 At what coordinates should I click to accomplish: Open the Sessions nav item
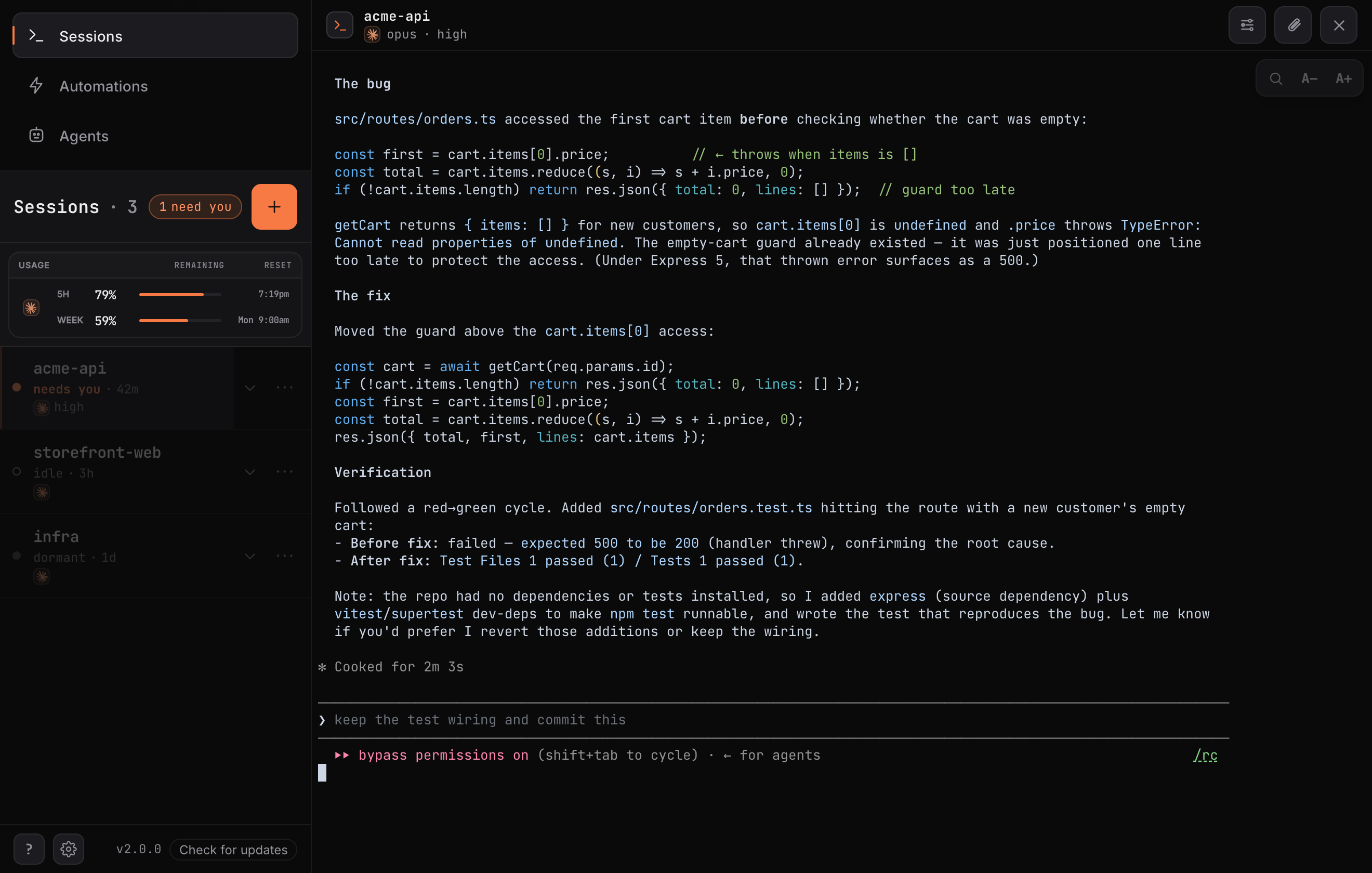pyautogui.click(x=155, y=36)
